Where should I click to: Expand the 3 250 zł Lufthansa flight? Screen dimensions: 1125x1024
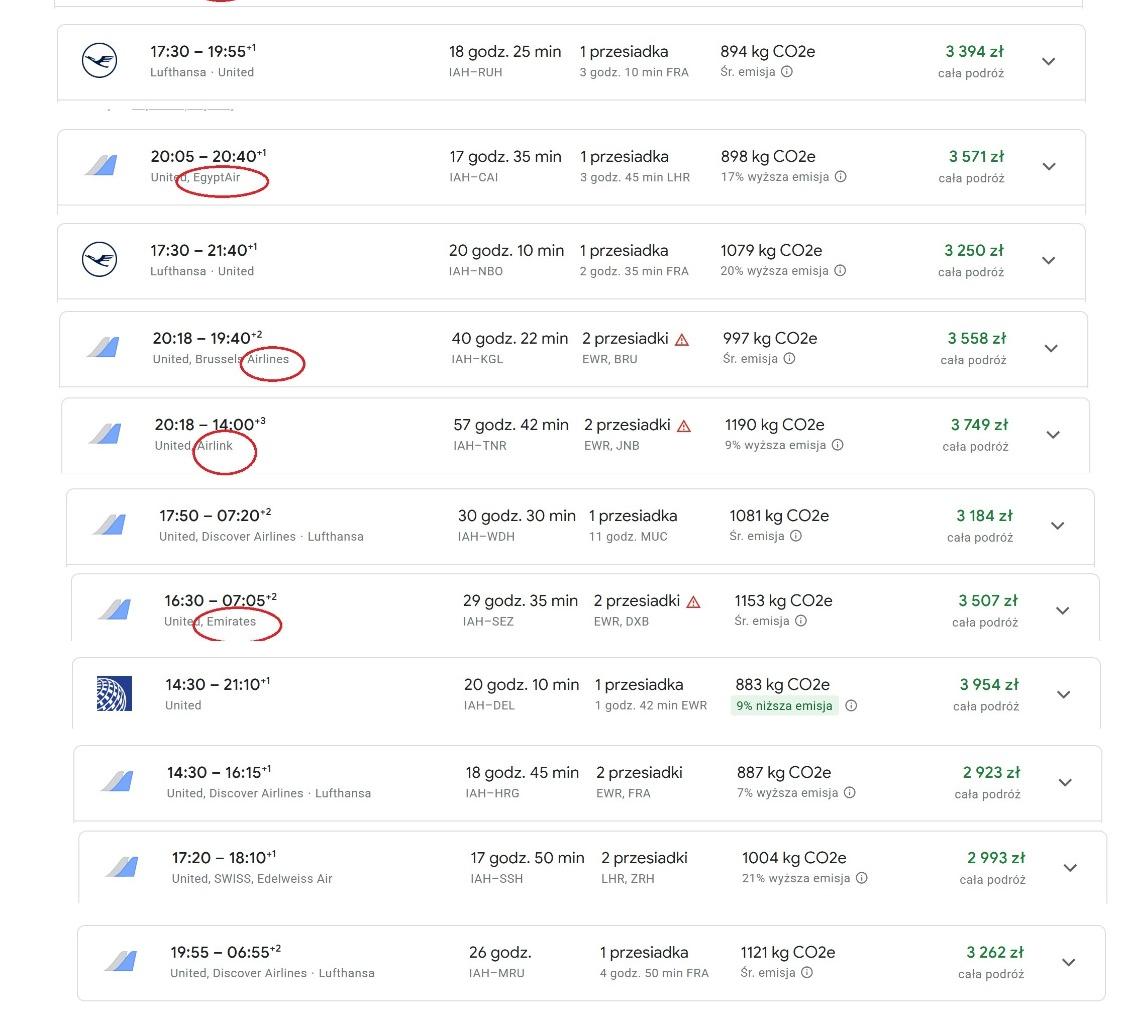(x=1048, y=260)
